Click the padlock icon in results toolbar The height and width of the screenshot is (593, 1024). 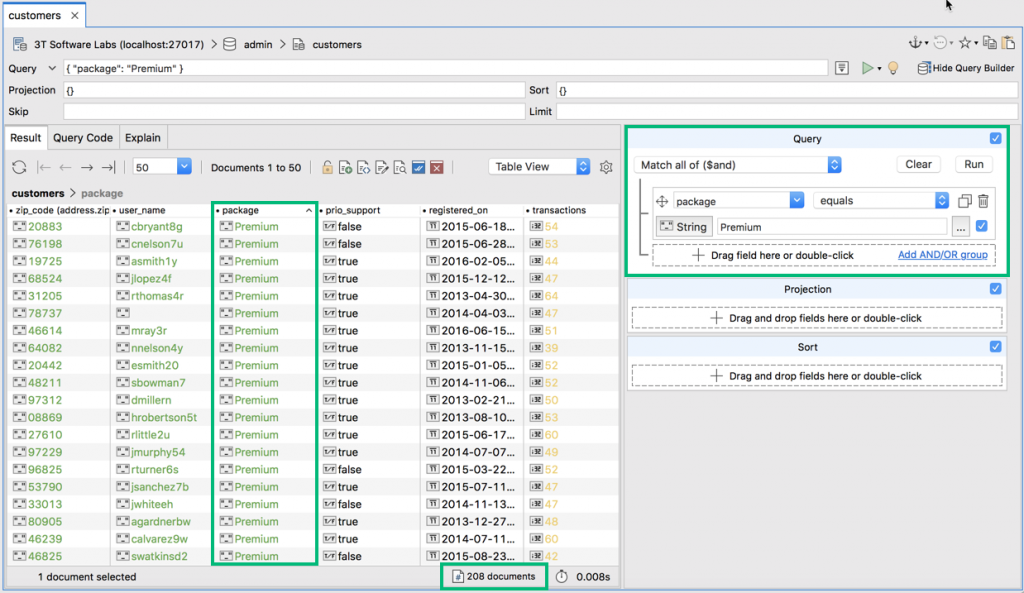pos(327,167)
